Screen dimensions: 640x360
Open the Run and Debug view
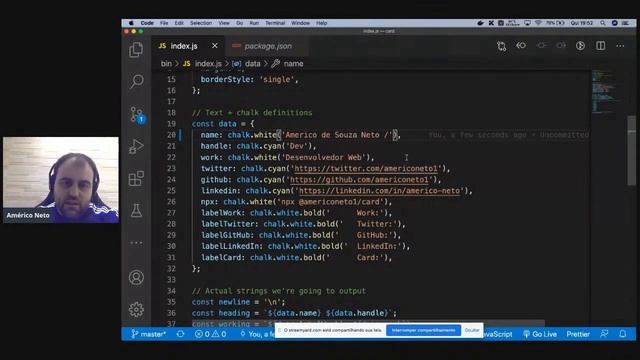[136, 147]
